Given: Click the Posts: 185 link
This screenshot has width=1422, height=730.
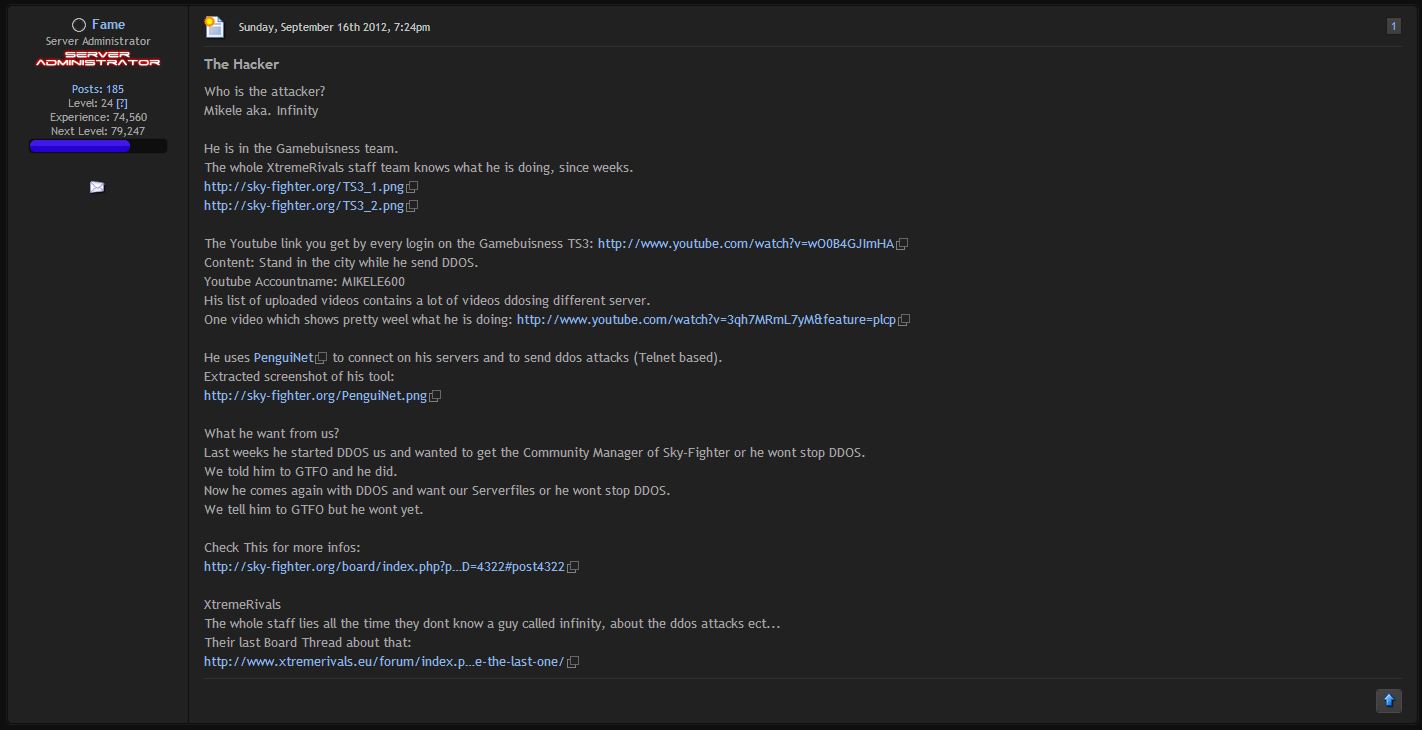Looking at the screenshot, I should tap(98, 89).
